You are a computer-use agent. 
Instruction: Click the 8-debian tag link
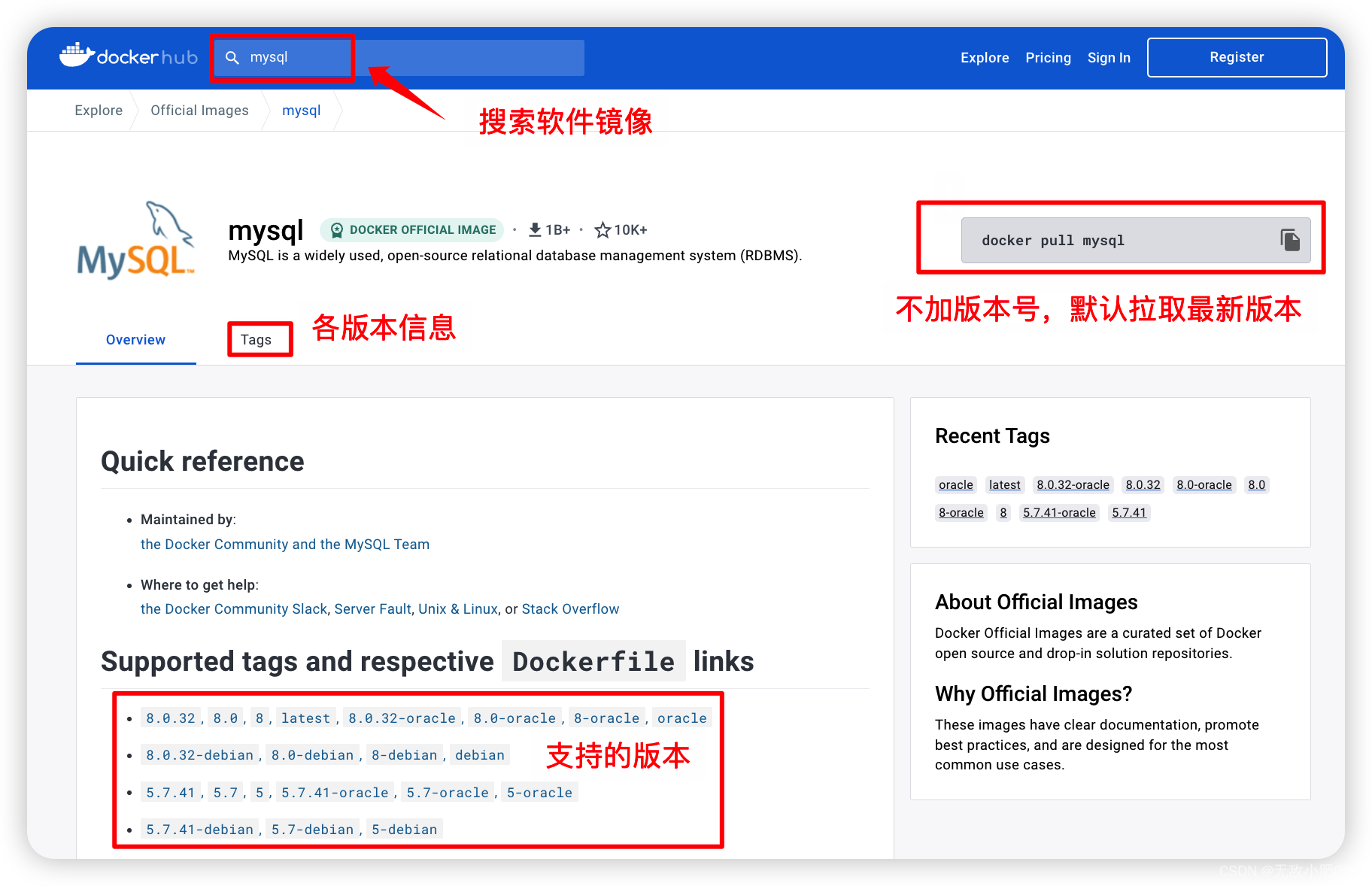coord(404,755)
